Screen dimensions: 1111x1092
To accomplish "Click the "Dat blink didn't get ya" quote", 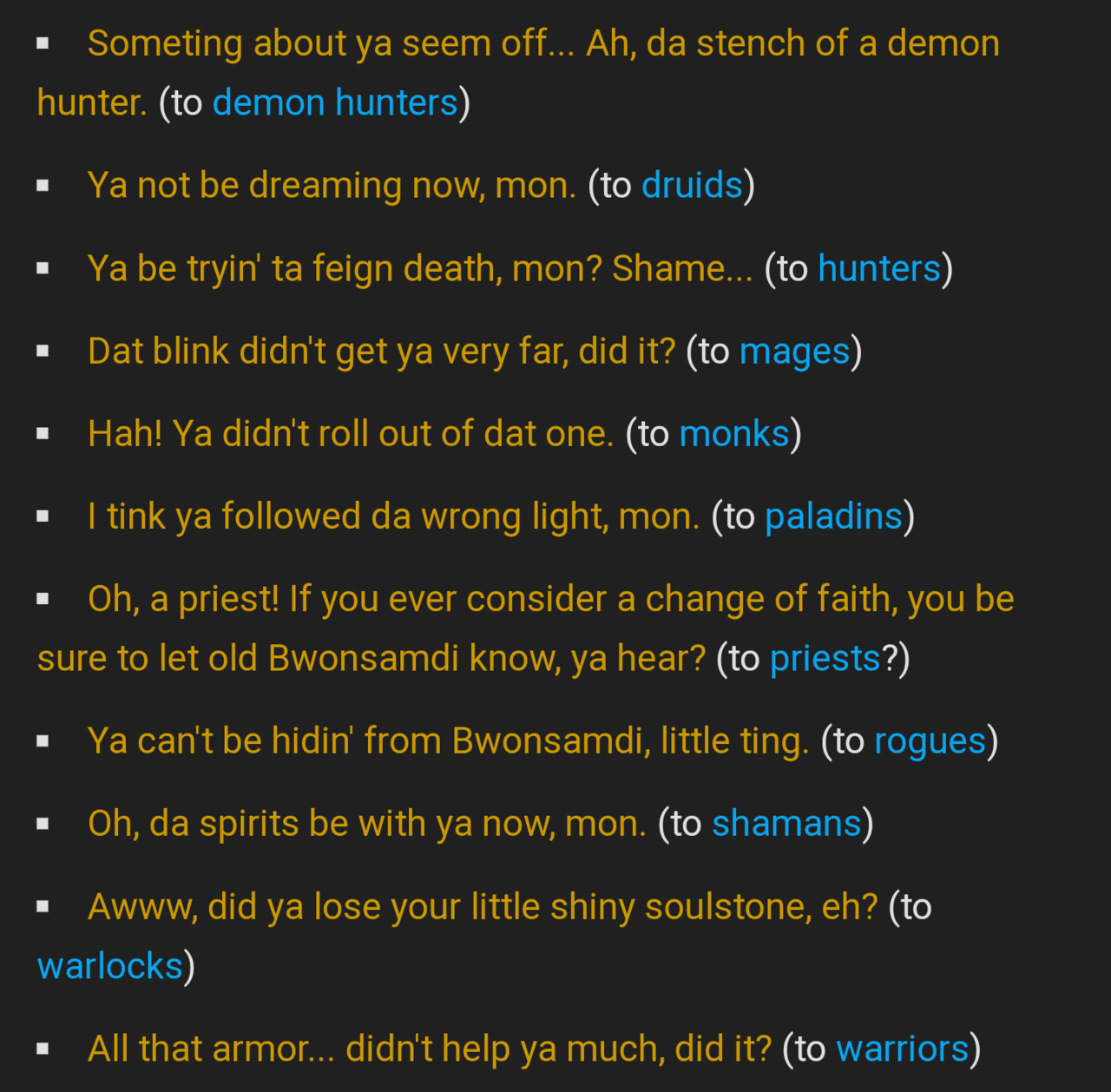I will click(x=381, y=352).
